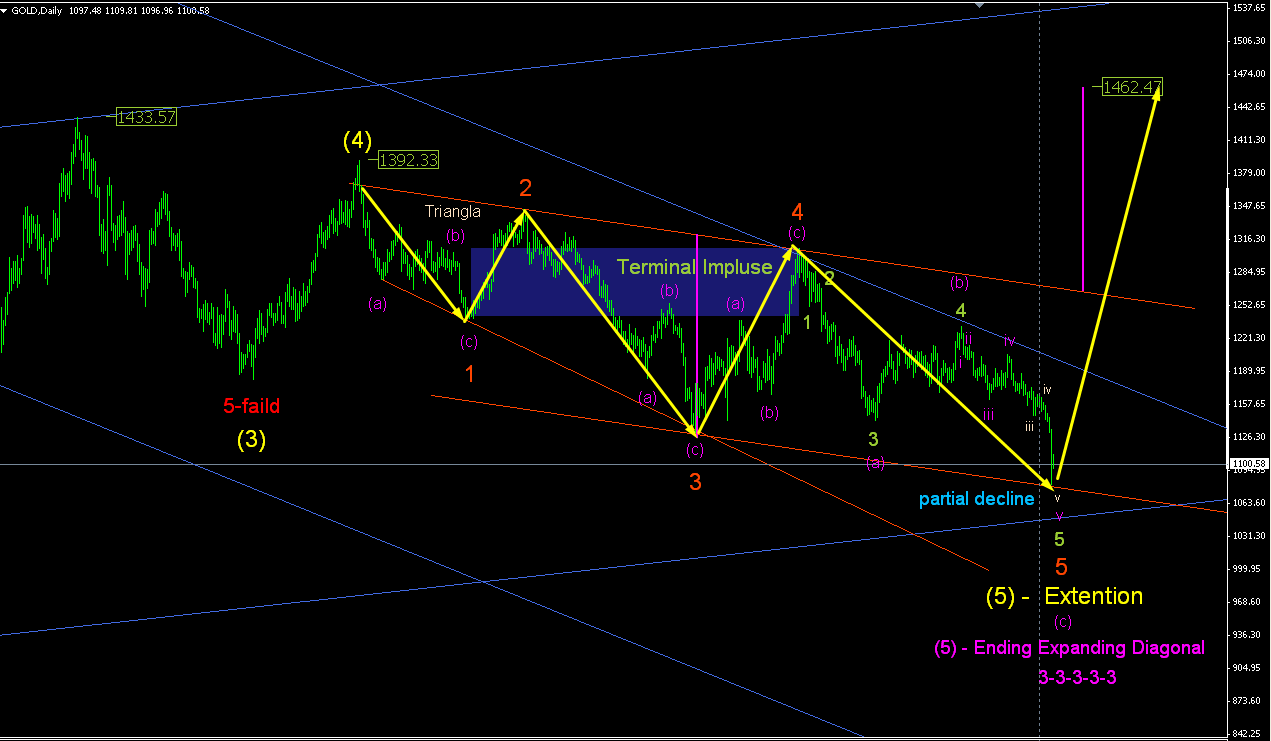
Task: Select the partial decline text label
Action: 976,498
